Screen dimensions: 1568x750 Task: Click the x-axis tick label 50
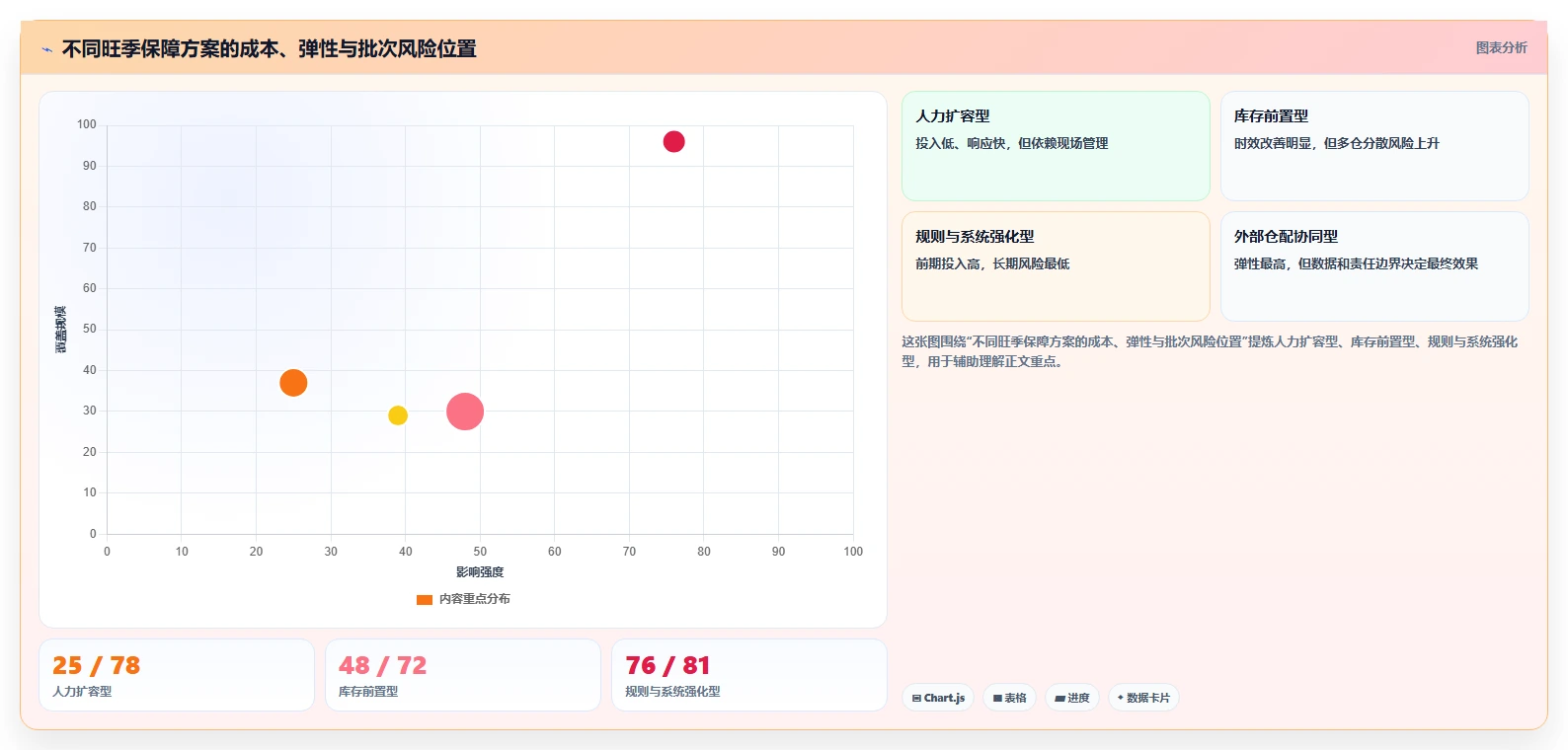point(480,552)
